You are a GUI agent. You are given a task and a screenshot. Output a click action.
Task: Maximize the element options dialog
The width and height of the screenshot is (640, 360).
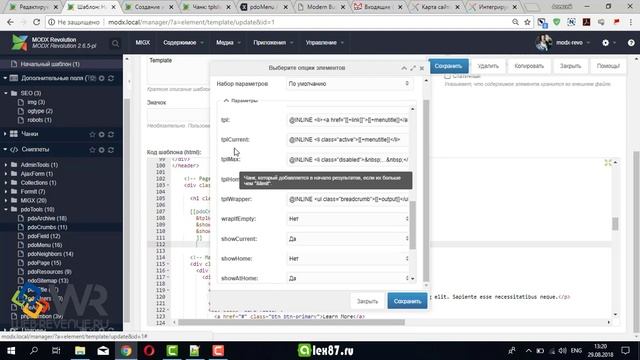(x=413, y=68)
